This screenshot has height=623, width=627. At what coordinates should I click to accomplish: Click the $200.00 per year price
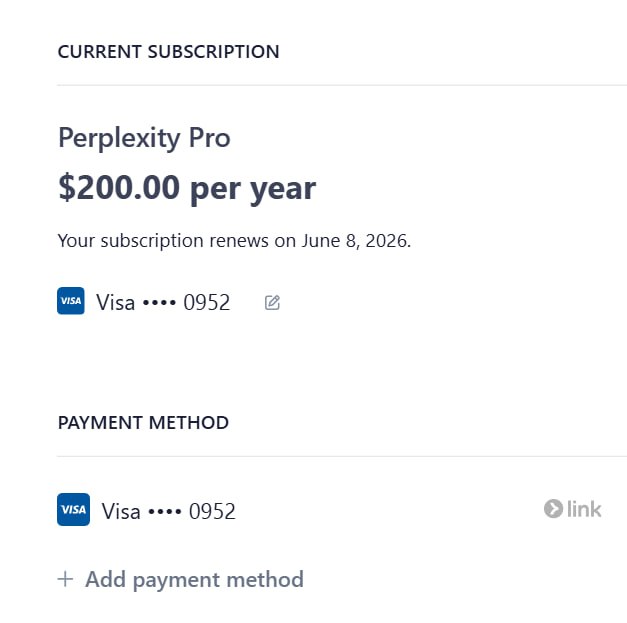187,188
